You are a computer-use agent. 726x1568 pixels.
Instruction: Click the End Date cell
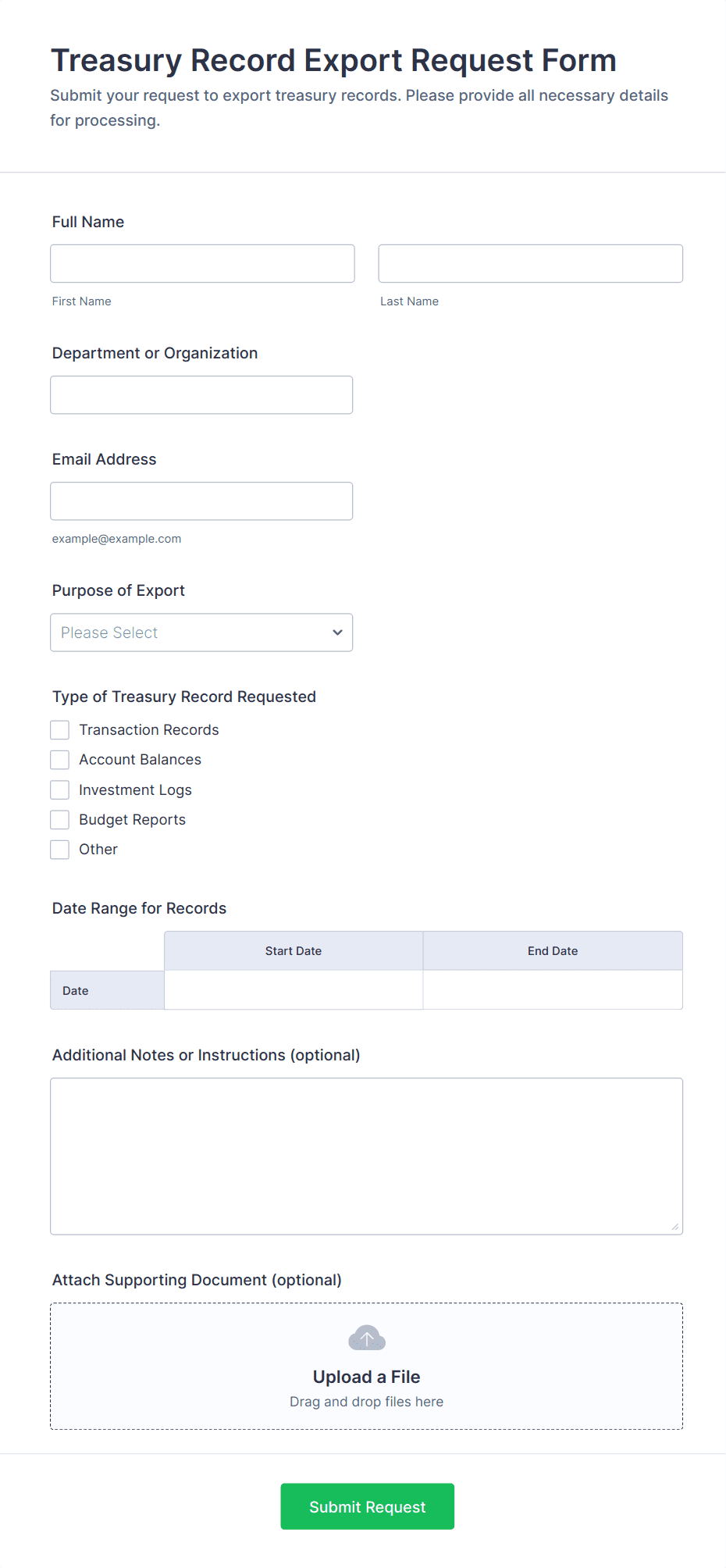pyautogui.click(x=553, y=990)
